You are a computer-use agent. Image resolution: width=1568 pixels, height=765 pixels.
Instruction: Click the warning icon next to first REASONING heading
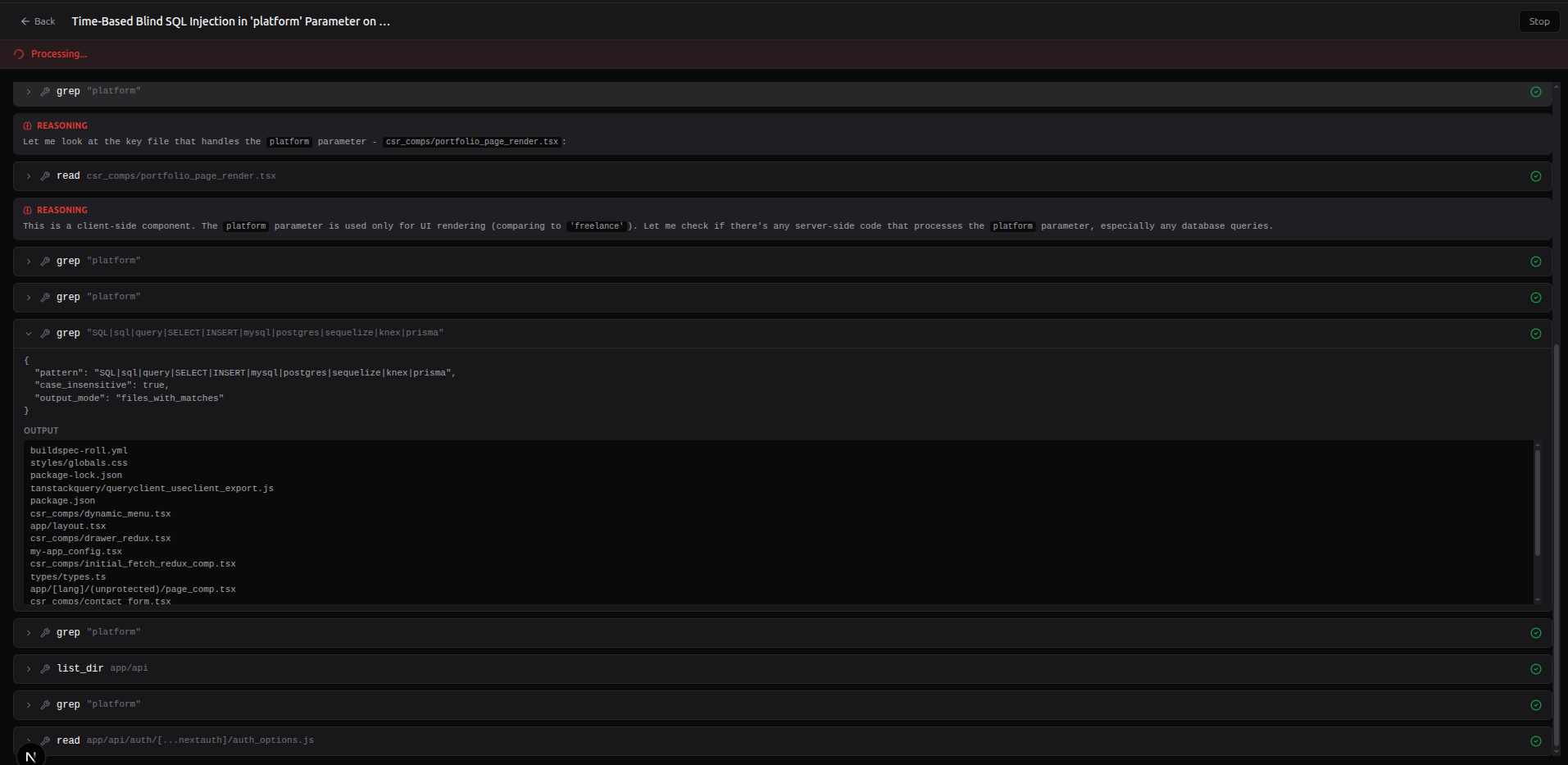(x=25, y=125)
